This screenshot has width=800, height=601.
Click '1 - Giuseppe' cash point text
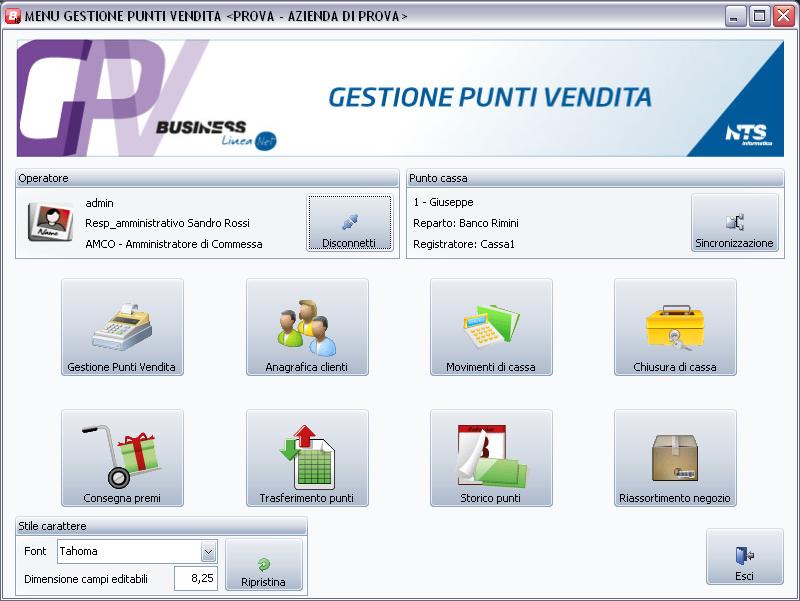443,202
